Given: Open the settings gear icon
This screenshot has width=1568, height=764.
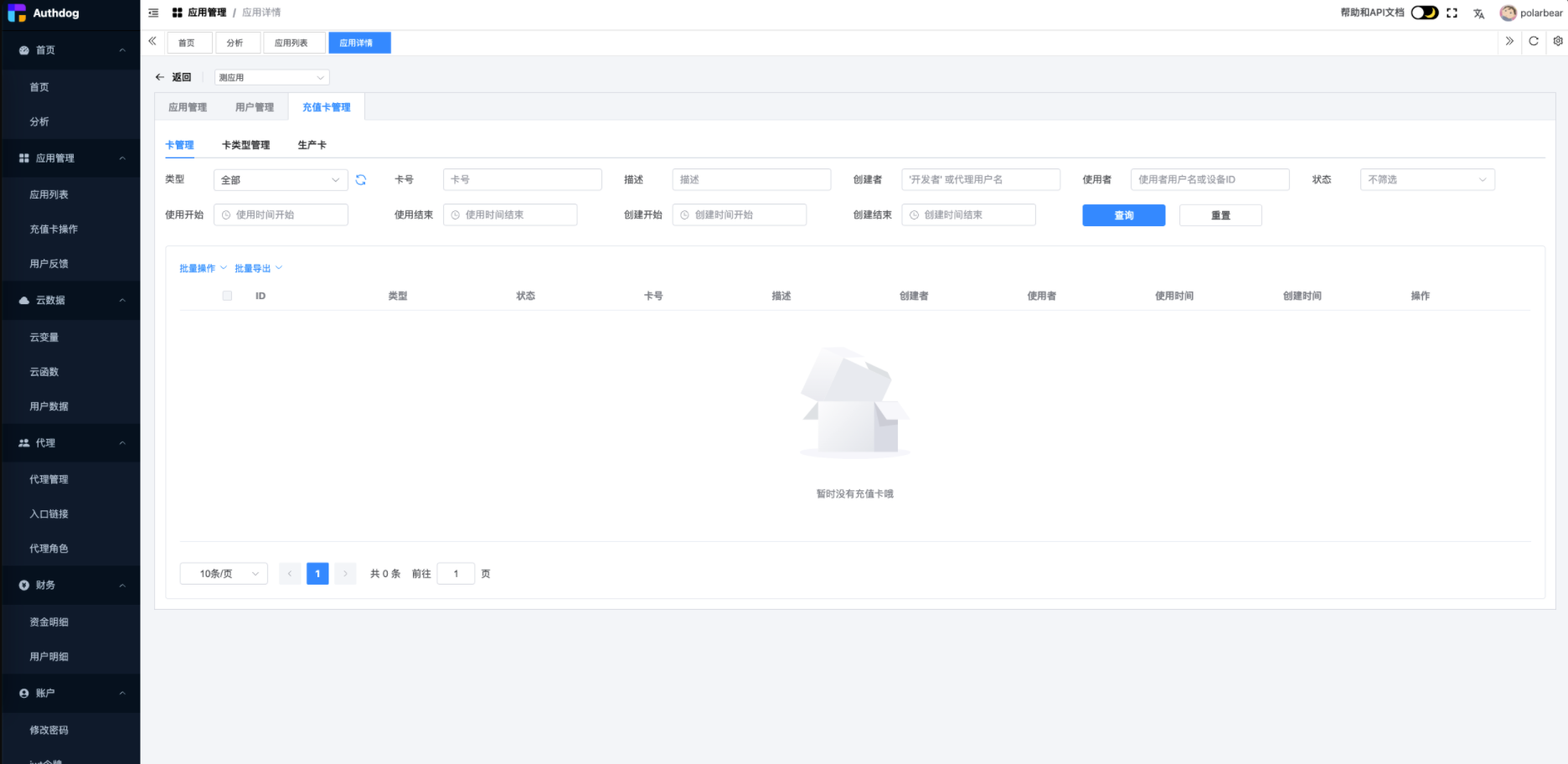Looking at the screenshot, I should pyautogui.click(x=1557, y=41).
